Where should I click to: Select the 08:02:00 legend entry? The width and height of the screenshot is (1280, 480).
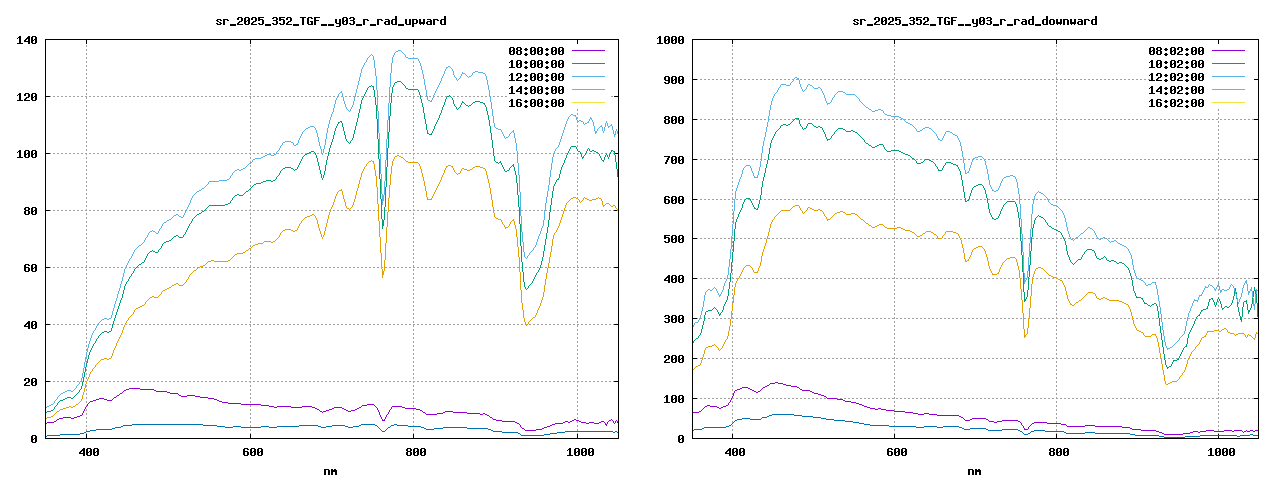click(x=1176, y=51)
